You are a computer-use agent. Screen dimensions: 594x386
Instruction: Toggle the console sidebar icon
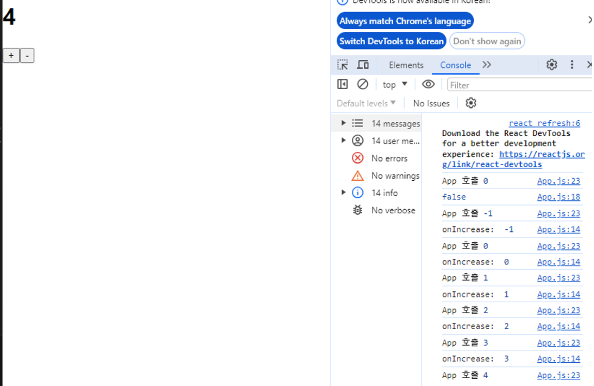(342, 84)
